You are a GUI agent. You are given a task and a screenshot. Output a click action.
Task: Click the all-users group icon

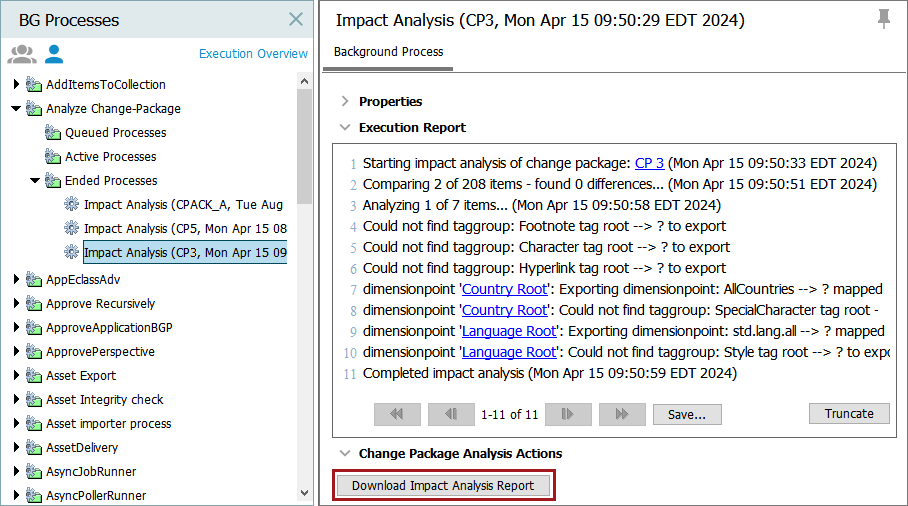click(21, 54)
